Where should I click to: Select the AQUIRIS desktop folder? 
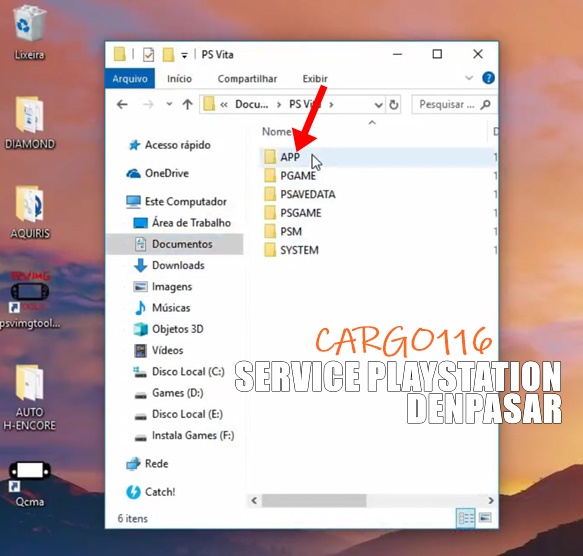coord(29,212)
